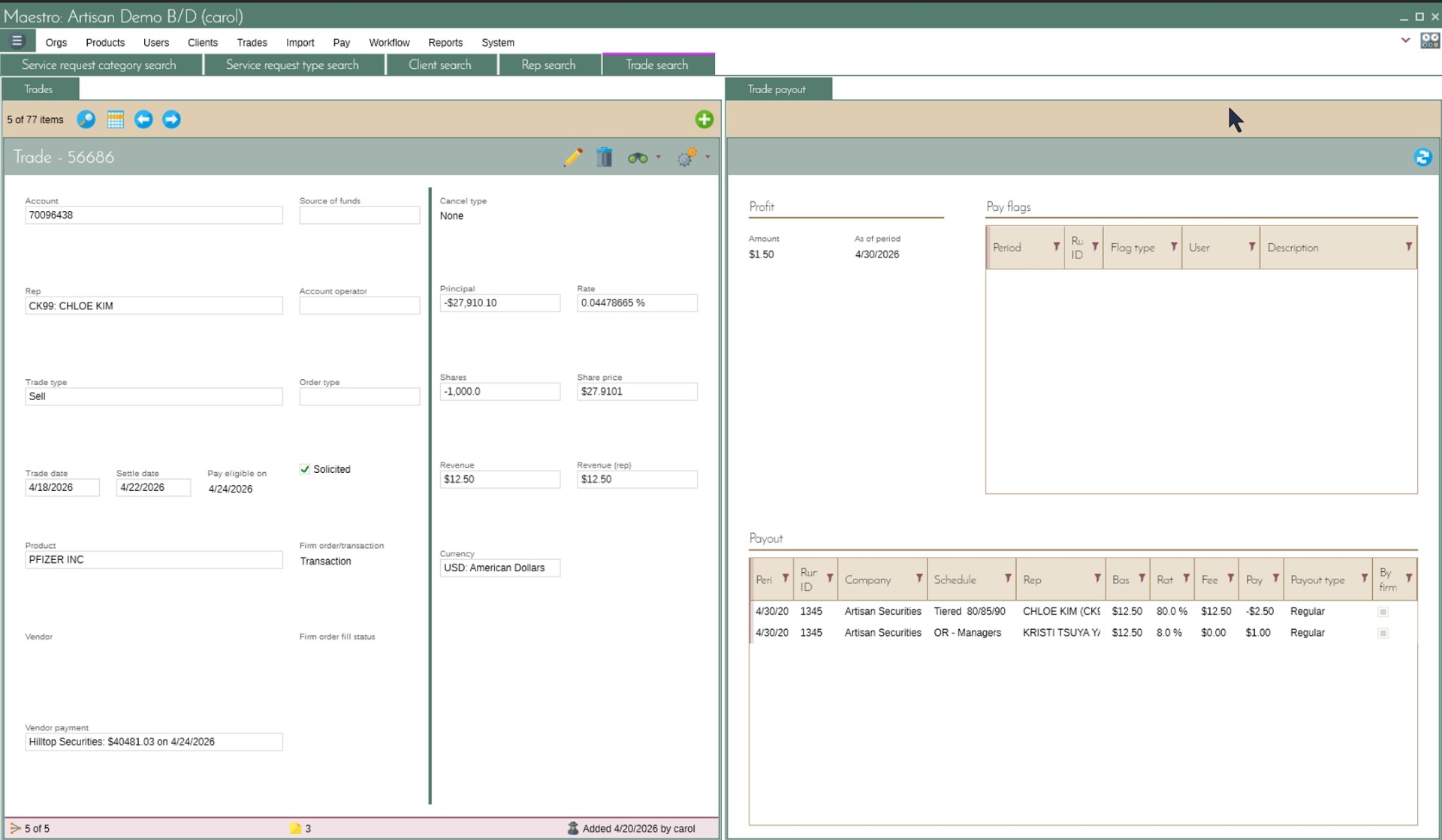
Task: Click the Vendor payment Hilltop Securities field
Action: (x=154, y=742)
